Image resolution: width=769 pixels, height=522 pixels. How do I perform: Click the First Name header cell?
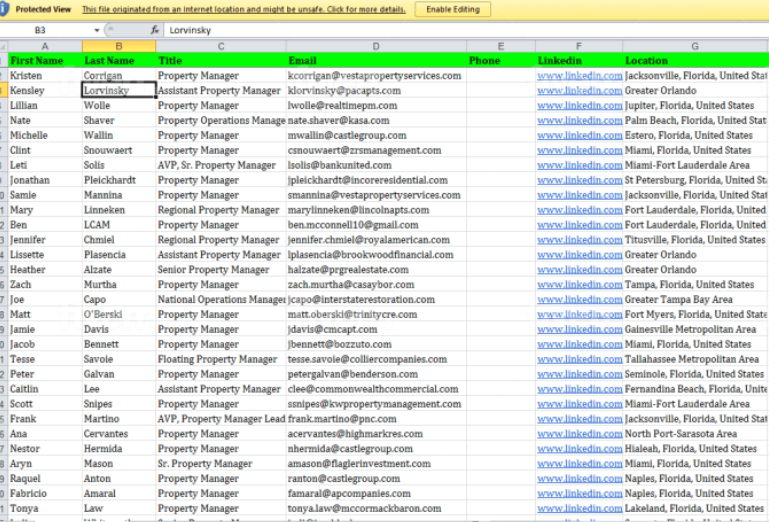tap(45, 61)
